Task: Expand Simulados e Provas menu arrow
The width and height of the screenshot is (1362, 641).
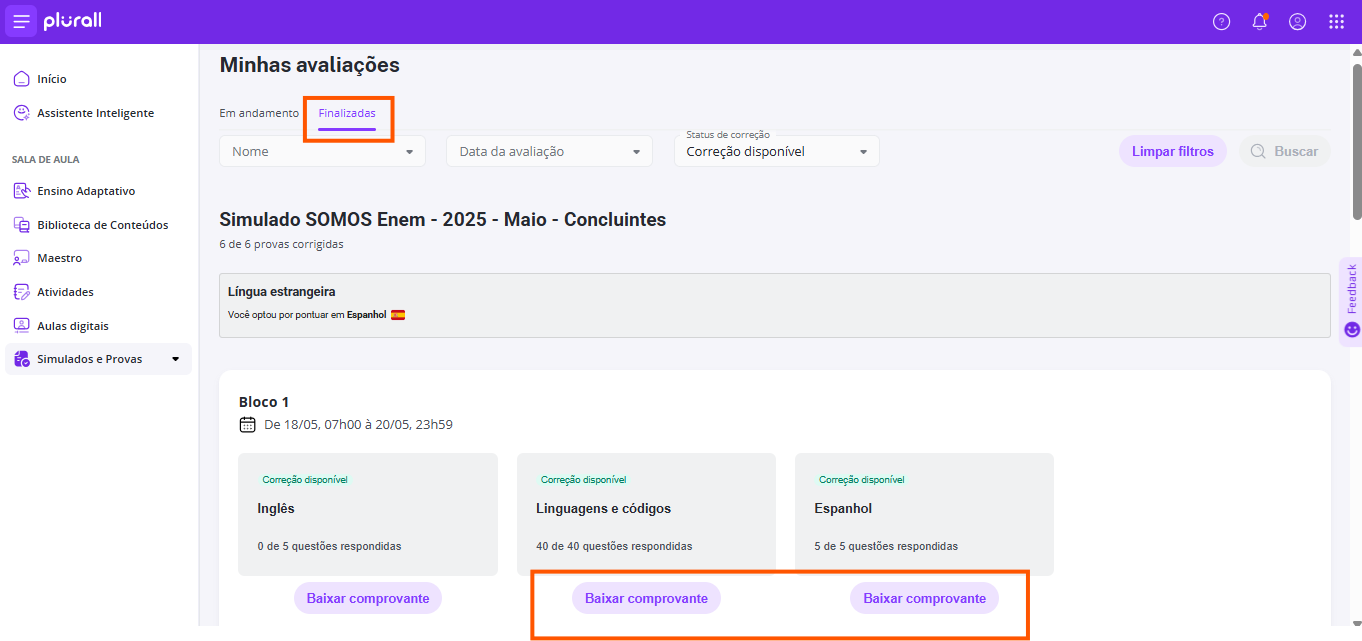Action: [x=176, y=359]
